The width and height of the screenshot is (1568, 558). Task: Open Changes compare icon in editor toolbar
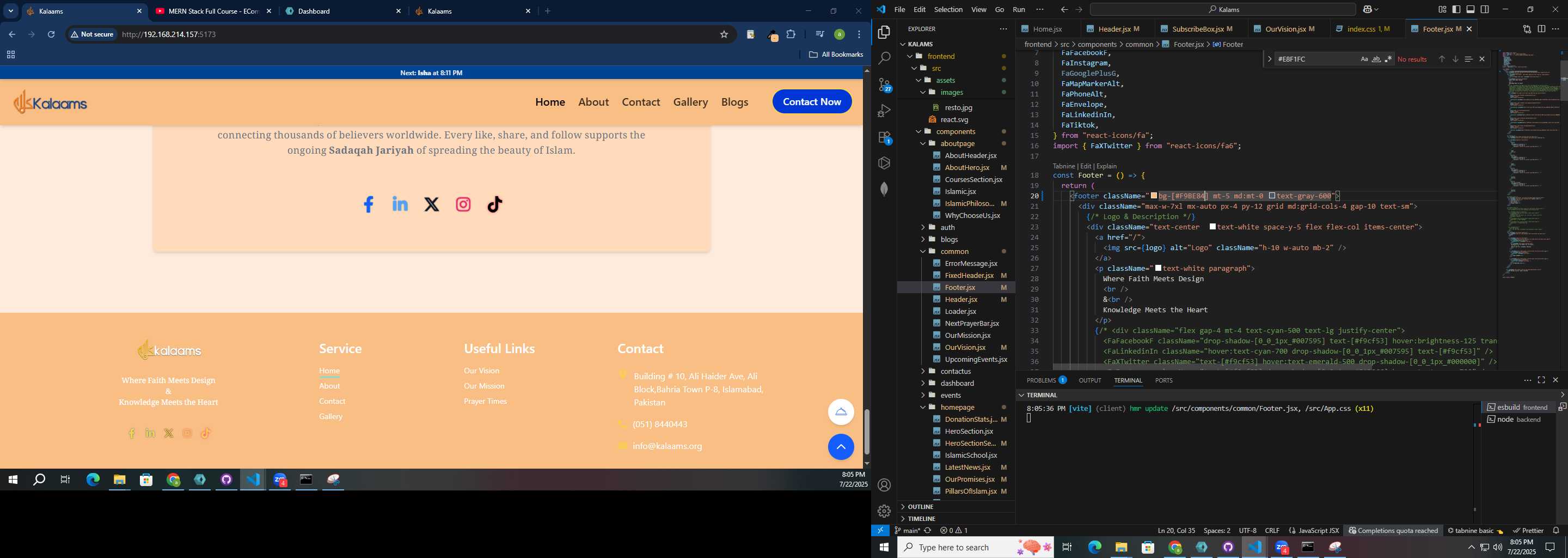(1527, 29)
